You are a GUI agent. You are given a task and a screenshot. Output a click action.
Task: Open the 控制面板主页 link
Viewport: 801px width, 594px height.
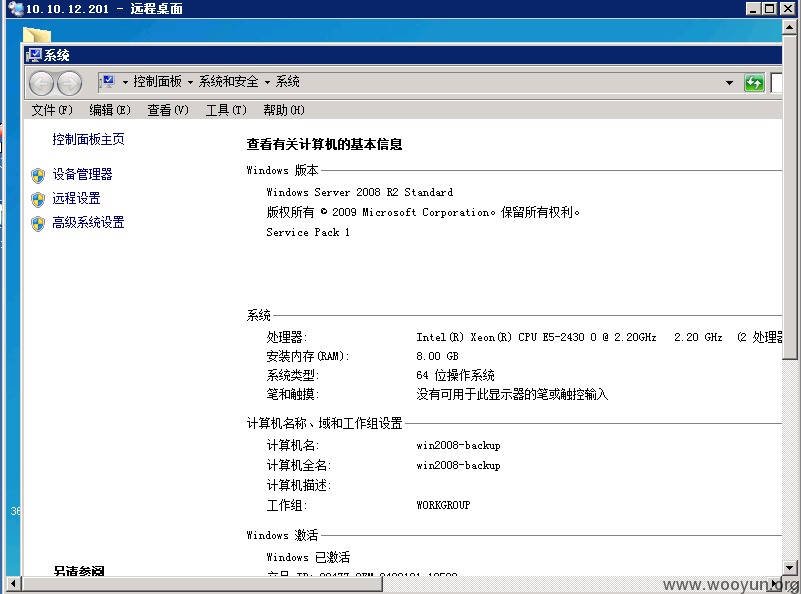pos(88,139)
